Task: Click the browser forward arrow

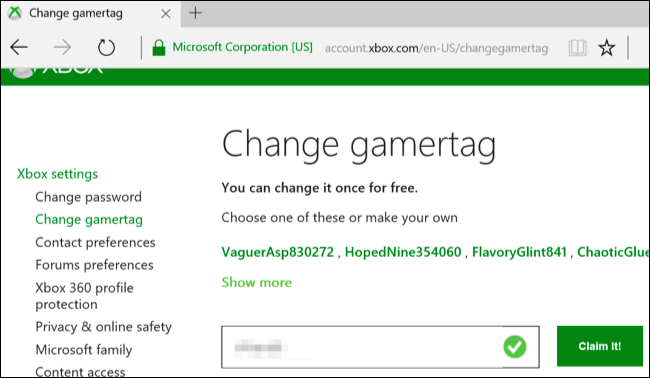Action: tap(63, 48)
